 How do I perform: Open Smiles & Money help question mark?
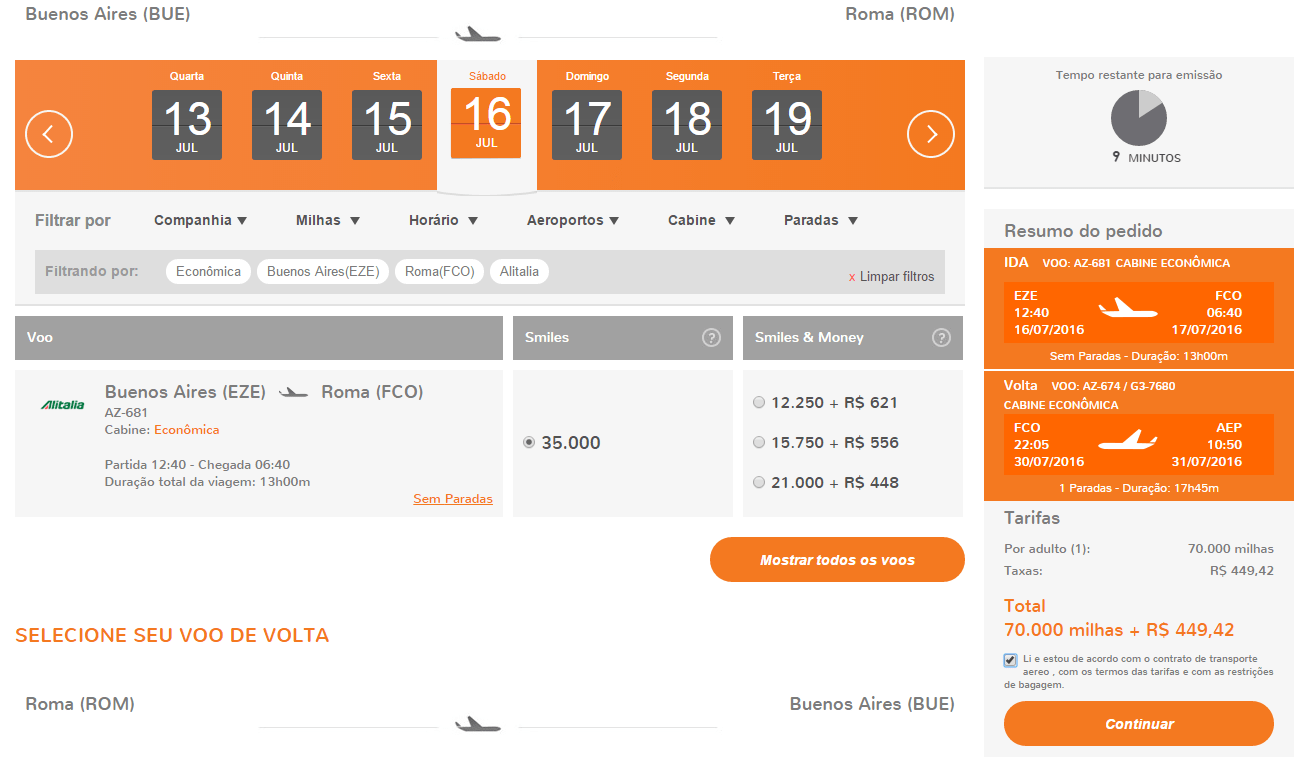click(941, 338)
